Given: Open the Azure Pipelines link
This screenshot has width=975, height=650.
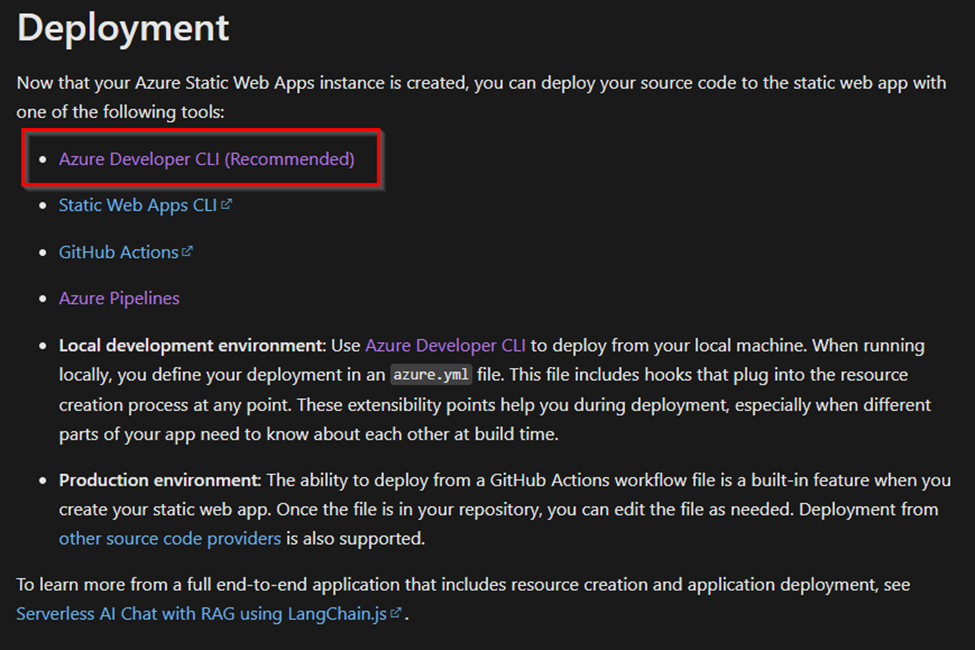Looking at the screenshot, I should 119,298.
